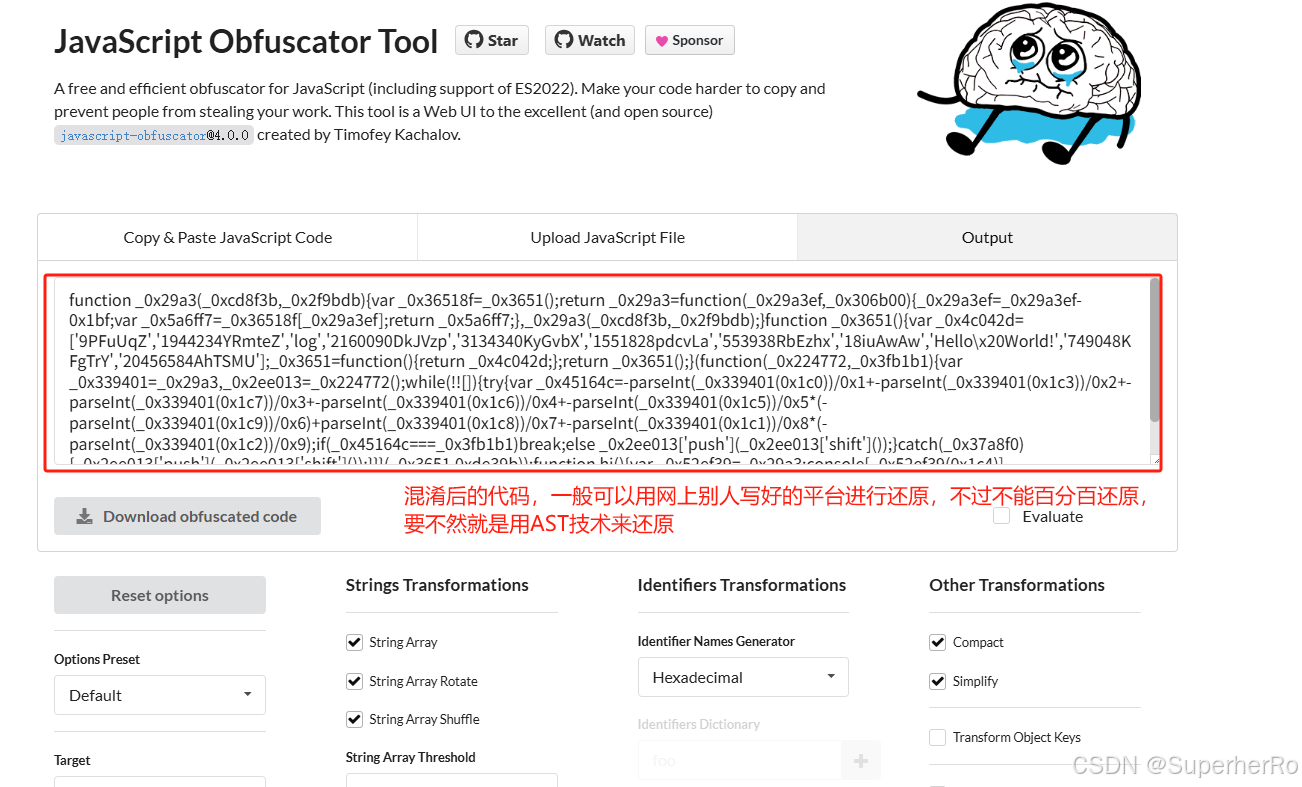Click 'Other Transformations' section heading
This screenshot has width=1302, height=787.
pos(1017,585)
